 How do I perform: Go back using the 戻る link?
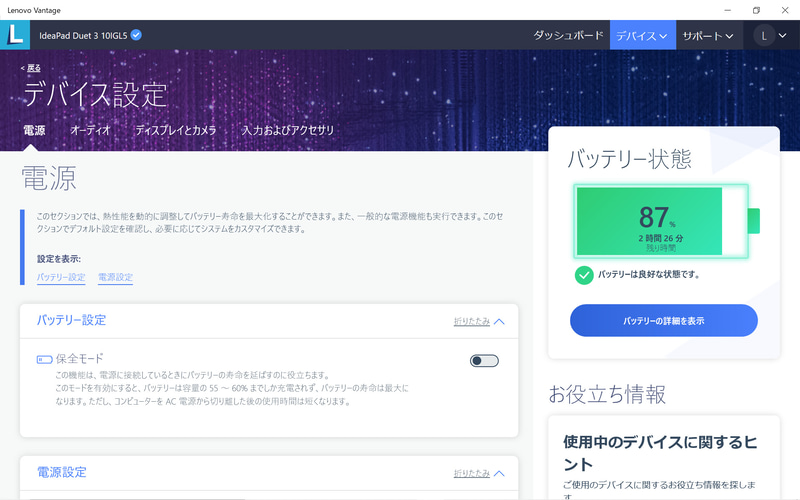coord(34,67)
